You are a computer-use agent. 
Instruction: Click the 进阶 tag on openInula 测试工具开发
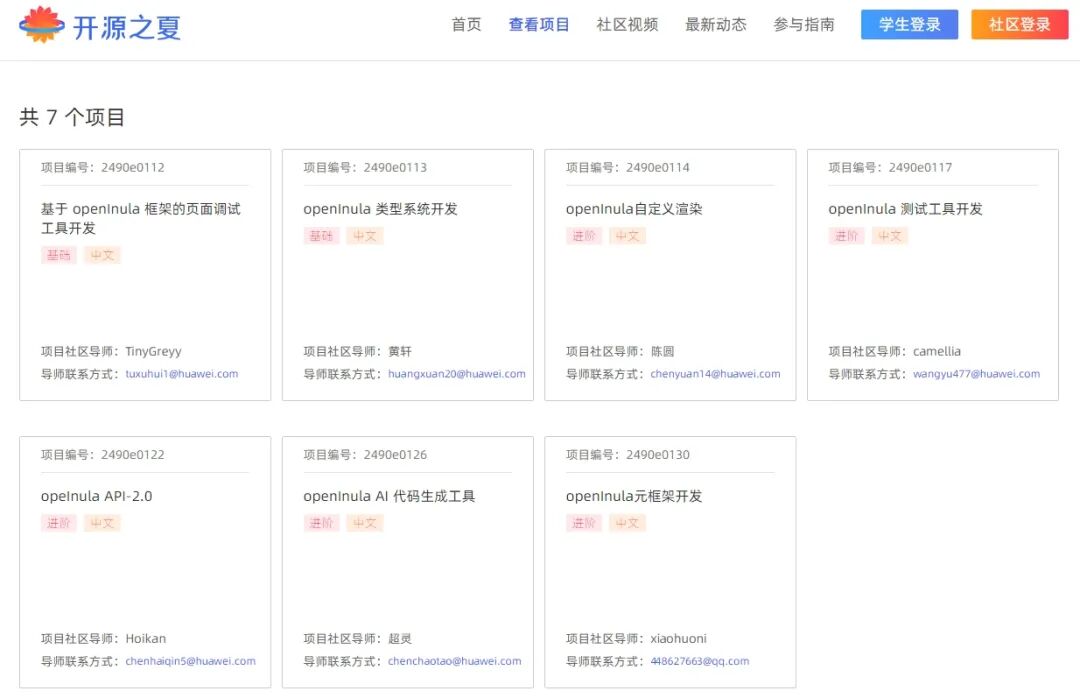[x=846, y=235]
